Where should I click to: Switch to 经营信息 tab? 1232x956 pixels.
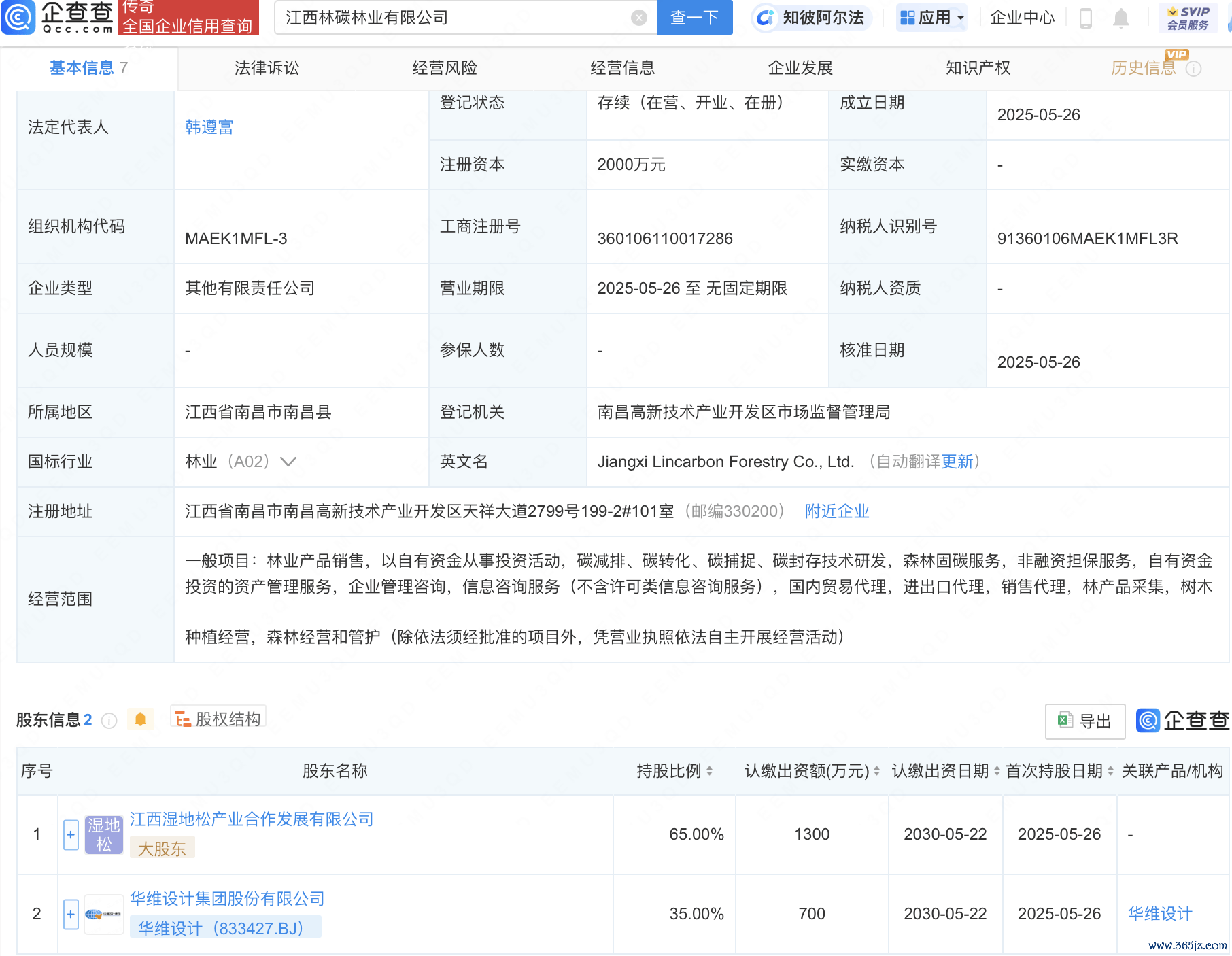[622, 68]
